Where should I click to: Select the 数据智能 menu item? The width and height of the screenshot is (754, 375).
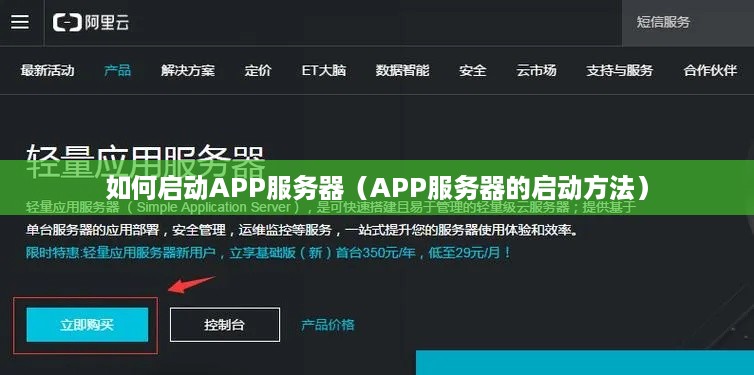(x=402, y=71)
